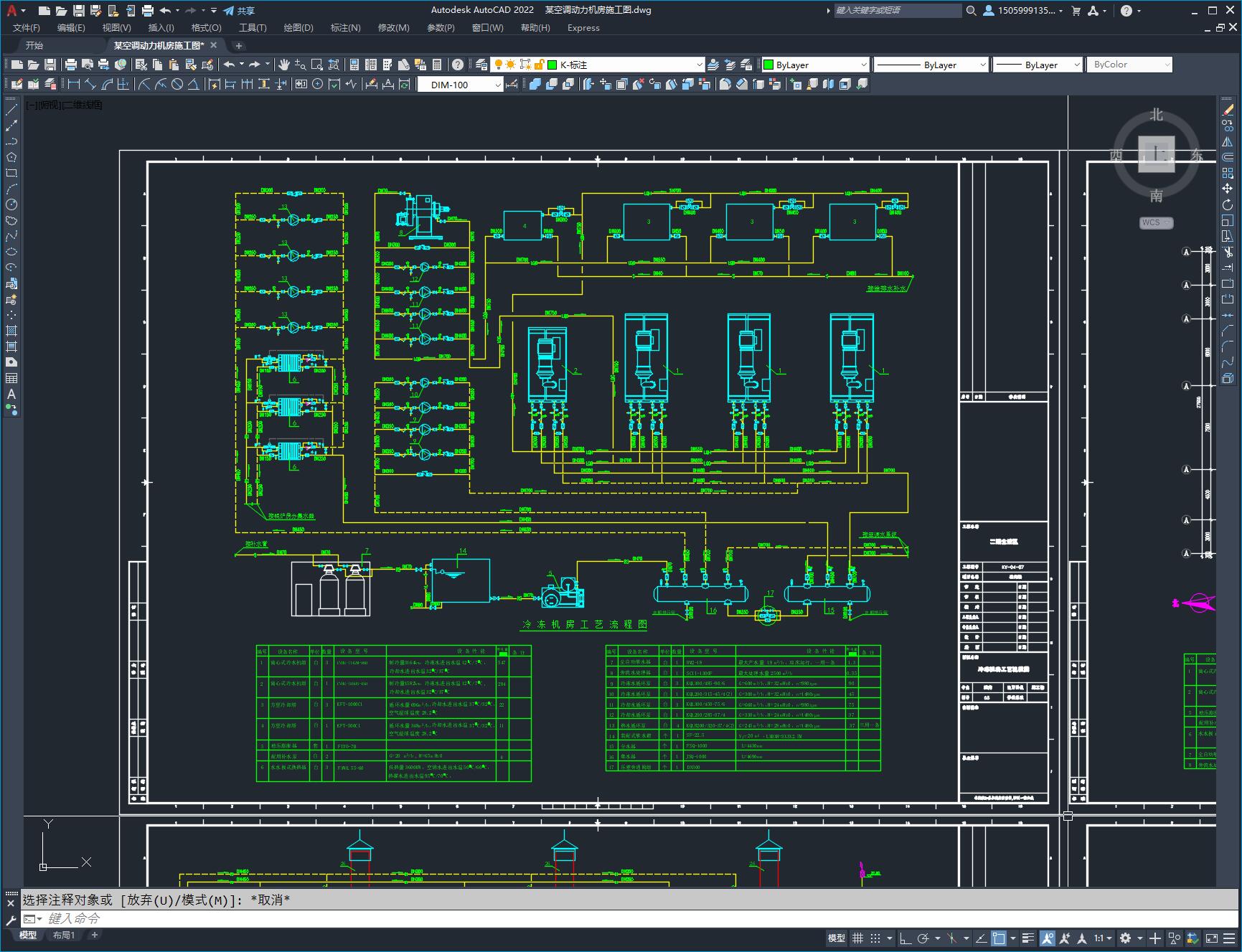The image size is (1242, 952).
Task: Expand the DIM-100 dimension style dropdown
Action: tap(460, 85)
